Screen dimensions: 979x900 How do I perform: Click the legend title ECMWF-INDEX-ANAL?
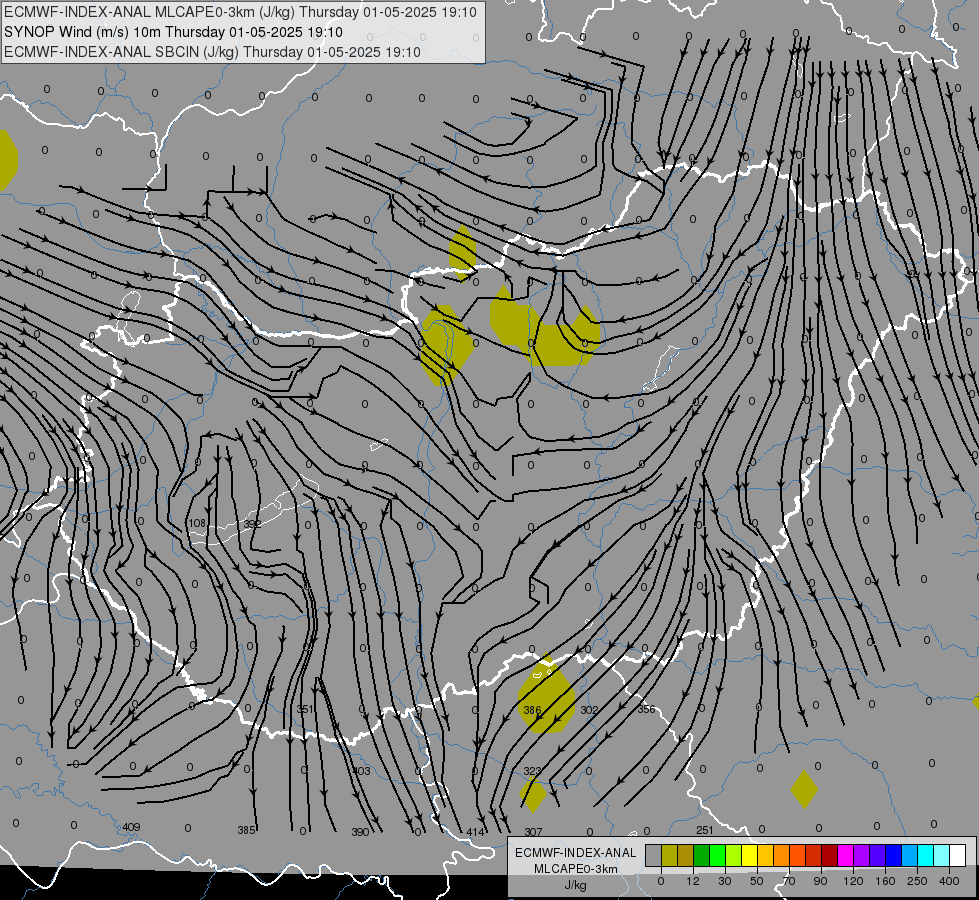[x=576, y=853]
